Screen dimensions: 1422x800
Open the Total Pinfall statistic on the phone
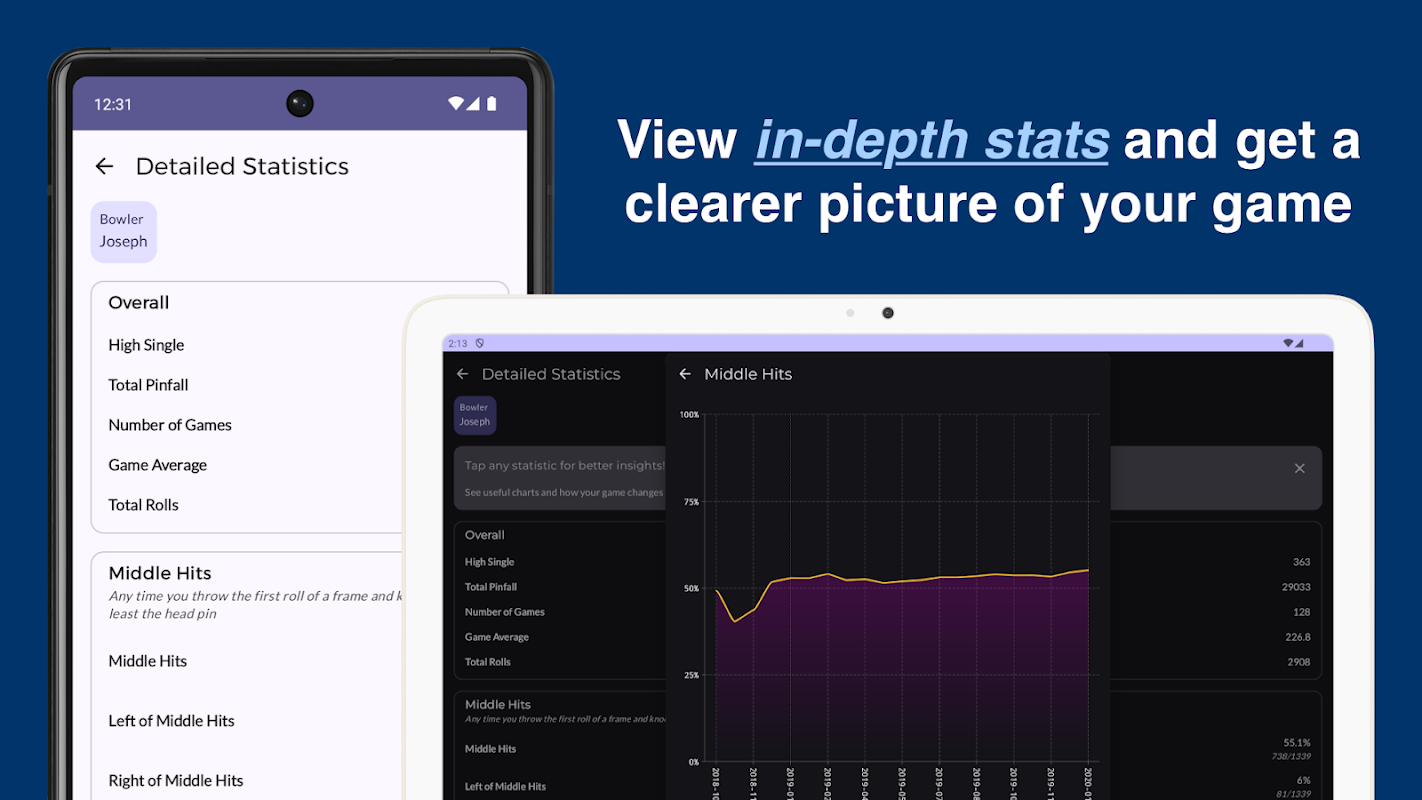tap(148, 385)
